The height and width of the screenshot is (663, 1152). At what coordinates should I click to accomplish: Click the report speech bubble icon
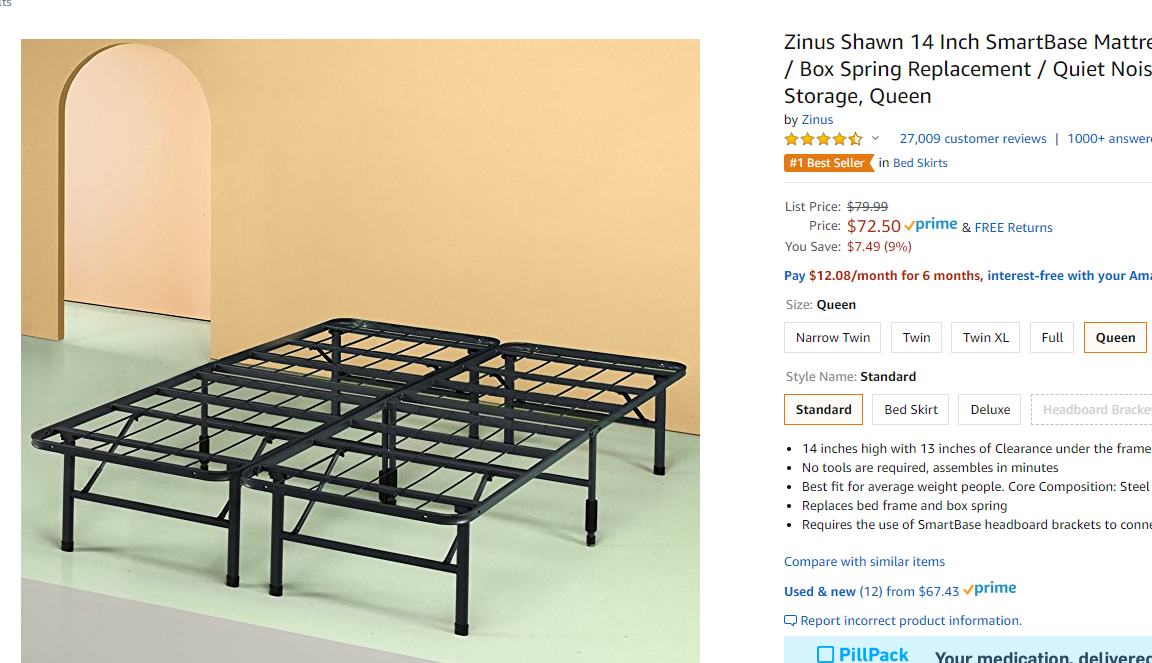[x=791, y=621]
